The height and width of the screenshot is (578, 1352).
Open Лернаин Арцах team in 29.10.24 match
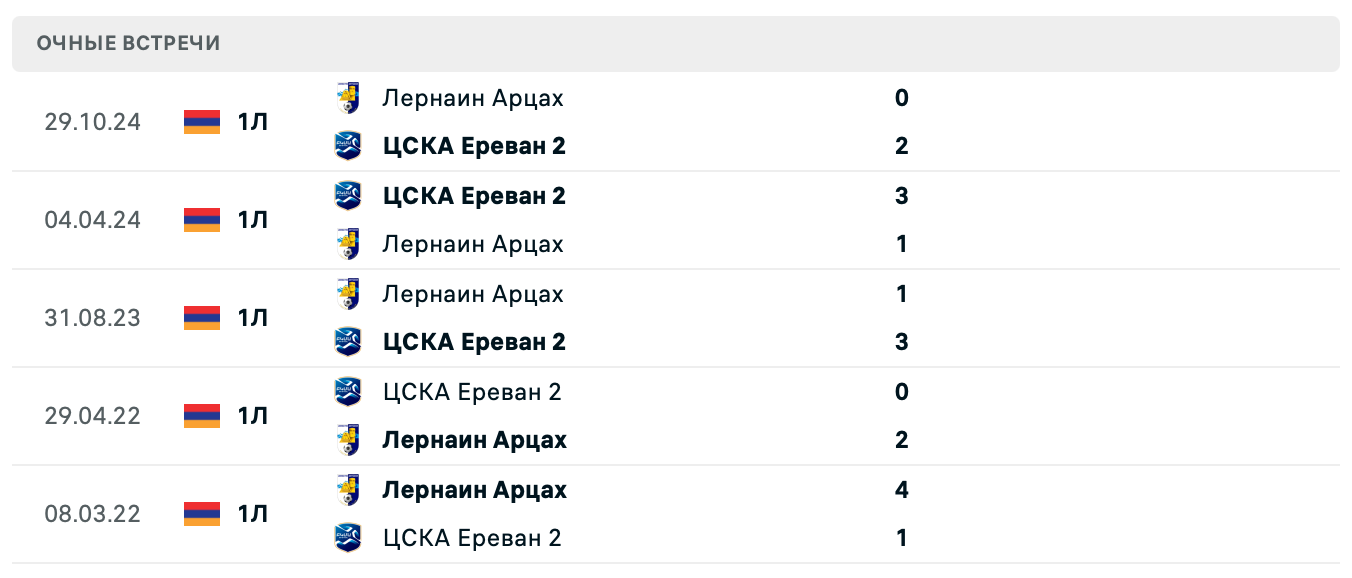click(473, 98)
